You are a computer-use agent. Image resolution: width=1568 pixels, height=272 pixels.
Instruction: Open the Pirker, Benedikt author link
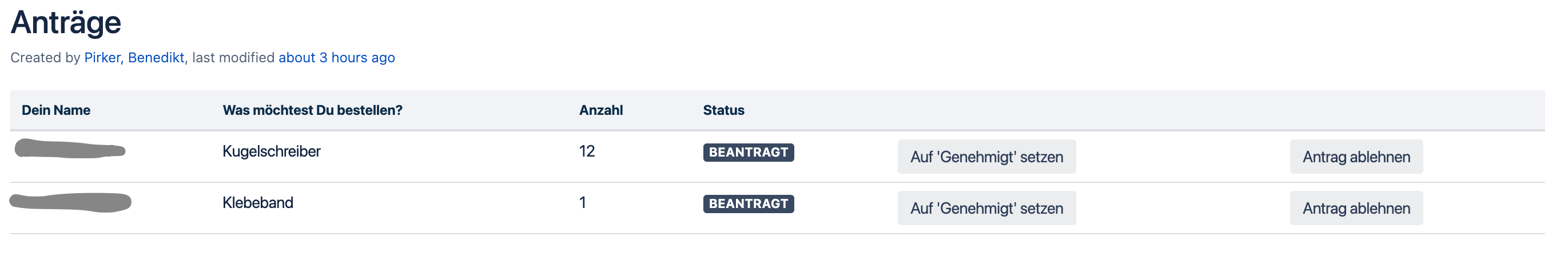[134, 58]
